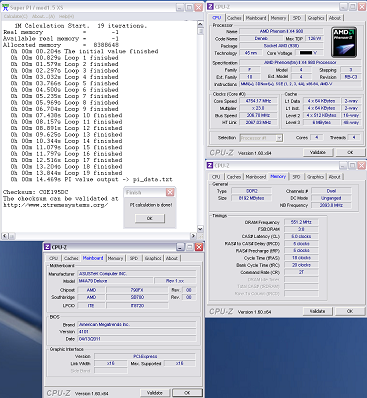The width and height of the screenshot is (367, 398).
Task: Click Validate in the top CPU-Z window
Action: 318,152
